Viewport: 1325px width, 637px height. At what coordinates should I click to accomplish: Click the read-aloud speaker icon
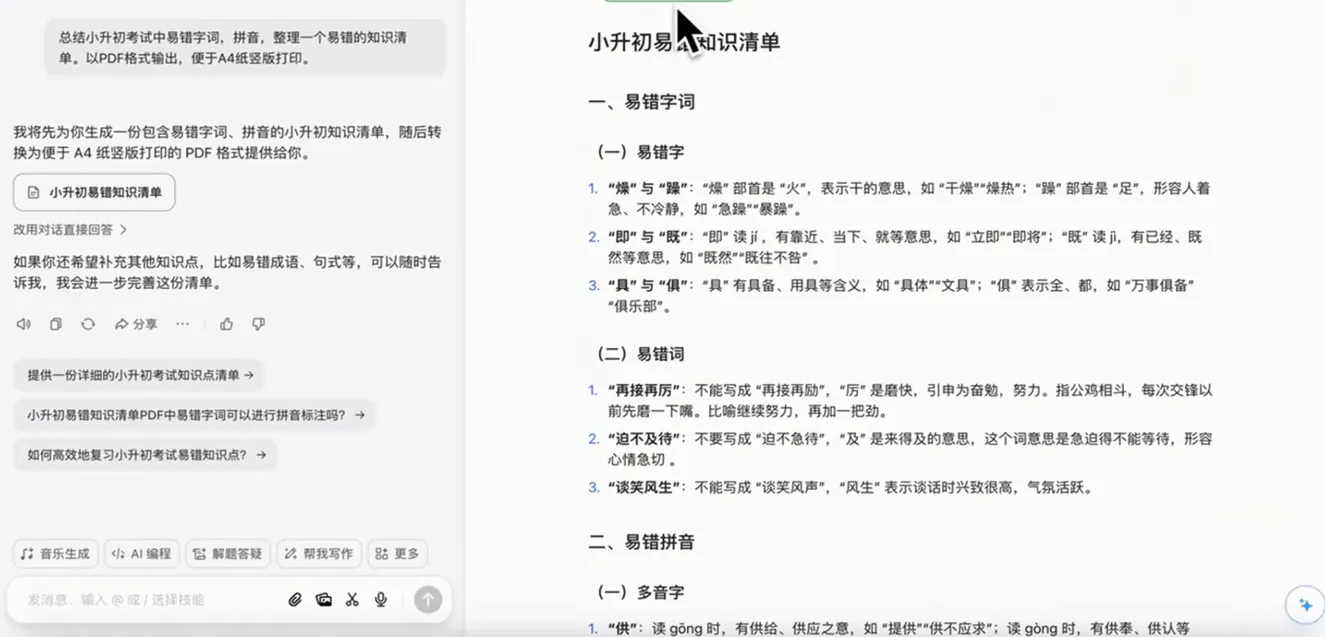pyautogui.click(x=23, y=323)
